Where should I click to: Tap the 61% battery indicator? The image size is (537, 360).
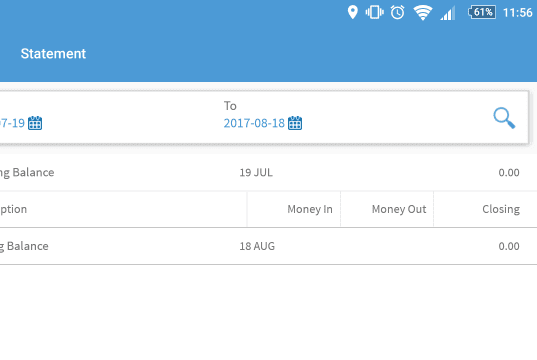point(482,12)
